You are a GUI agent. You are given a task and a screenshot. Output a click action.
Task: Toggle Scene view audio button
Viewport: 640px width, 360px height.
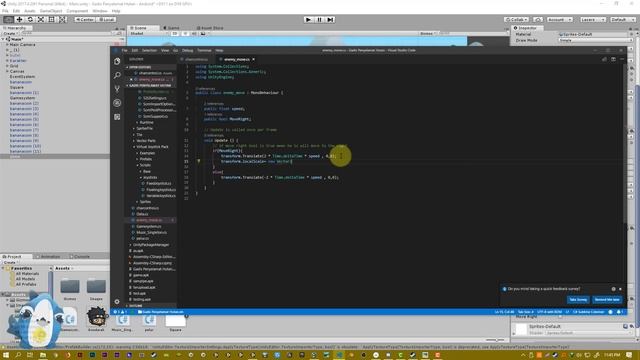[194, 33]
